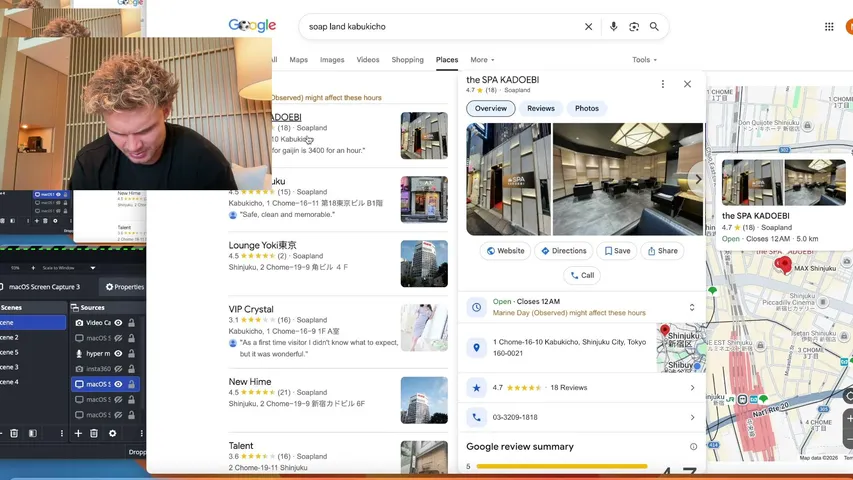The height and width of the screenshot is (480, 853).
Task: Open Reviews tab in place panel
Action: [541, 108]
